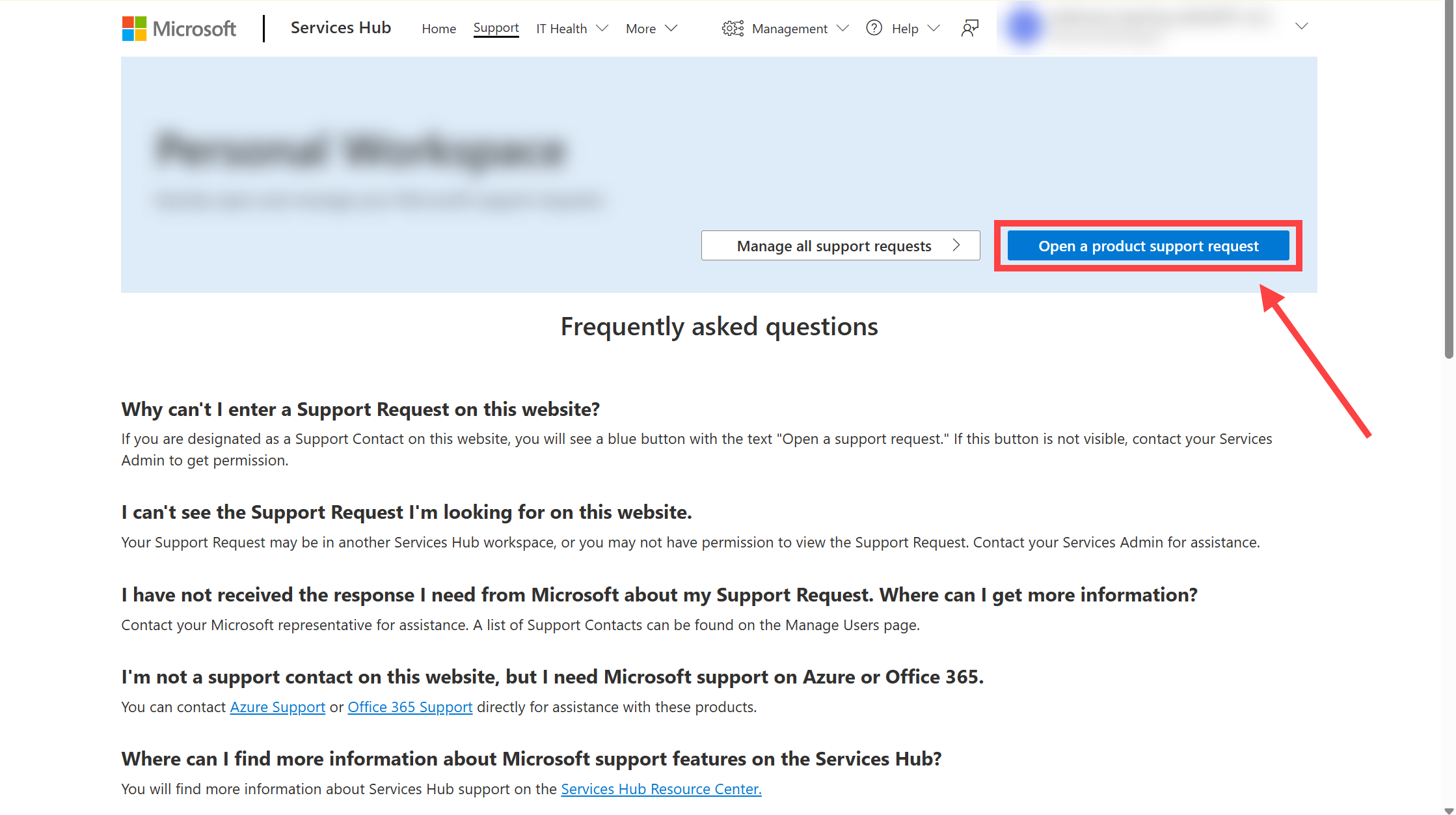Expand the More dropdown menu
1456x815 pixels.
(650, 28)
